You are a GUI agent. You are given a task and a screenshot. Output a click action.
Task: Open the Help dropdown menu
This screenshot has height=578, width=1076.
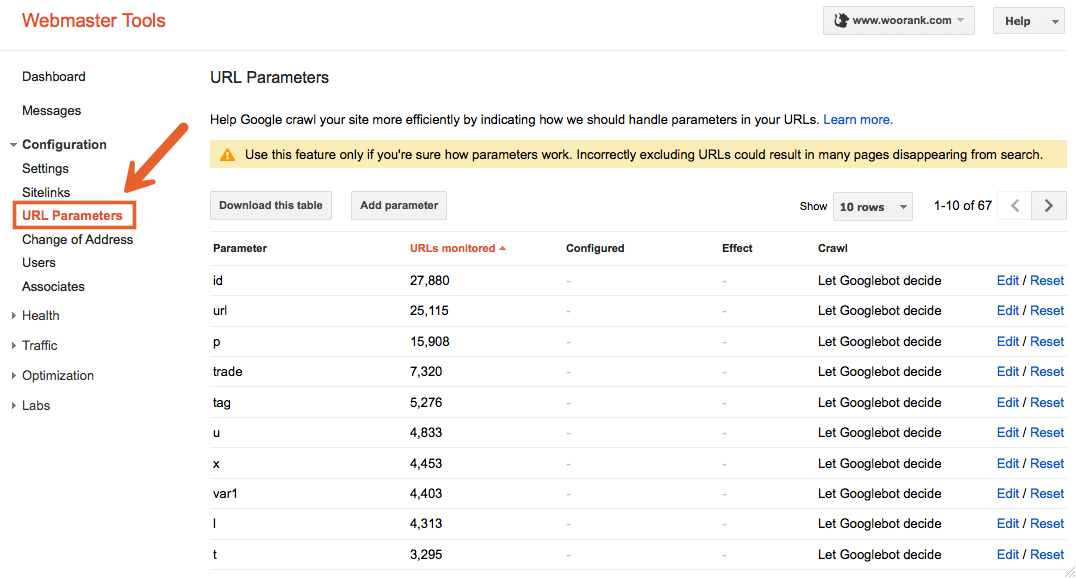coord(1028,21)
